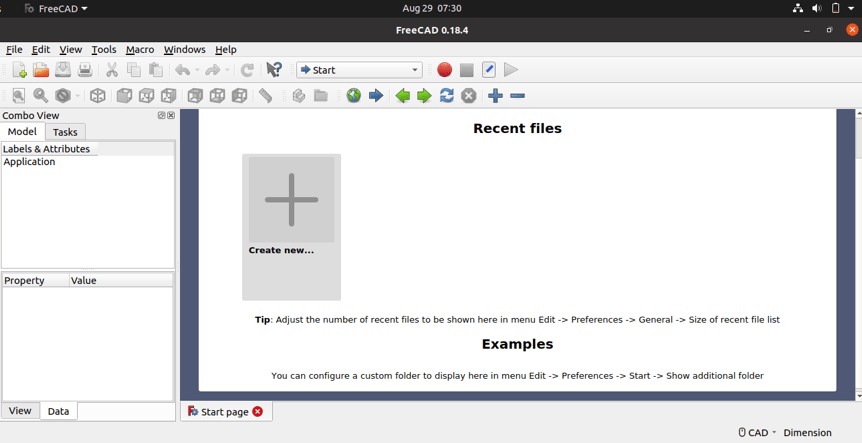
Task: Click the Measure distance ruler icon
Action: point(266,96)
